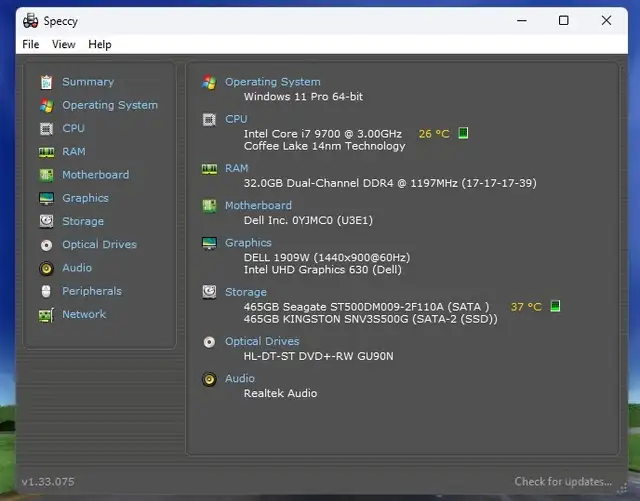This screenshot has width=640, height=501.
Task: Click the Network card icon in sidebar
Action: pyautogui.click(x=46, y=315)
